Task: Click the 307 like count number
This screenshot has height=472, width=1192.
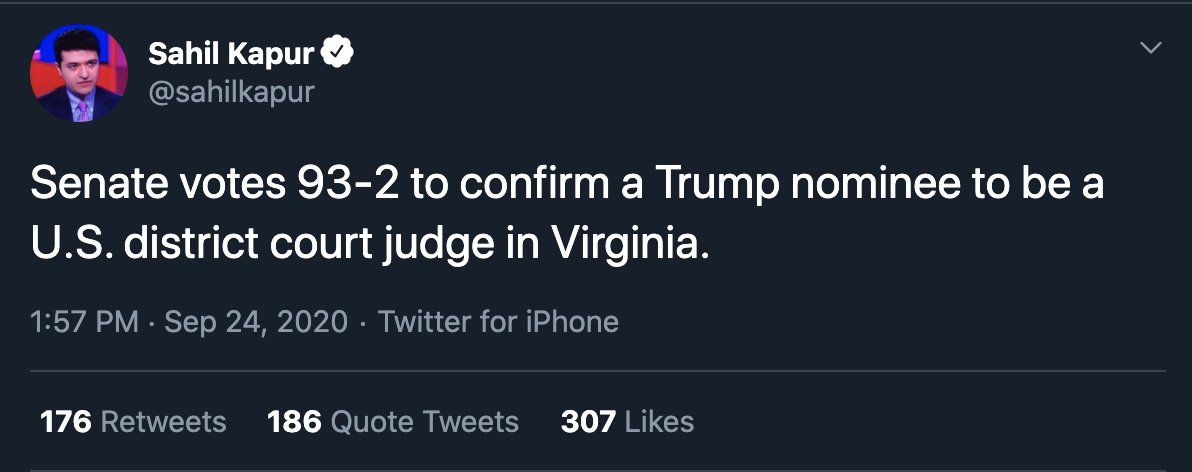Action: click(588, 422)
